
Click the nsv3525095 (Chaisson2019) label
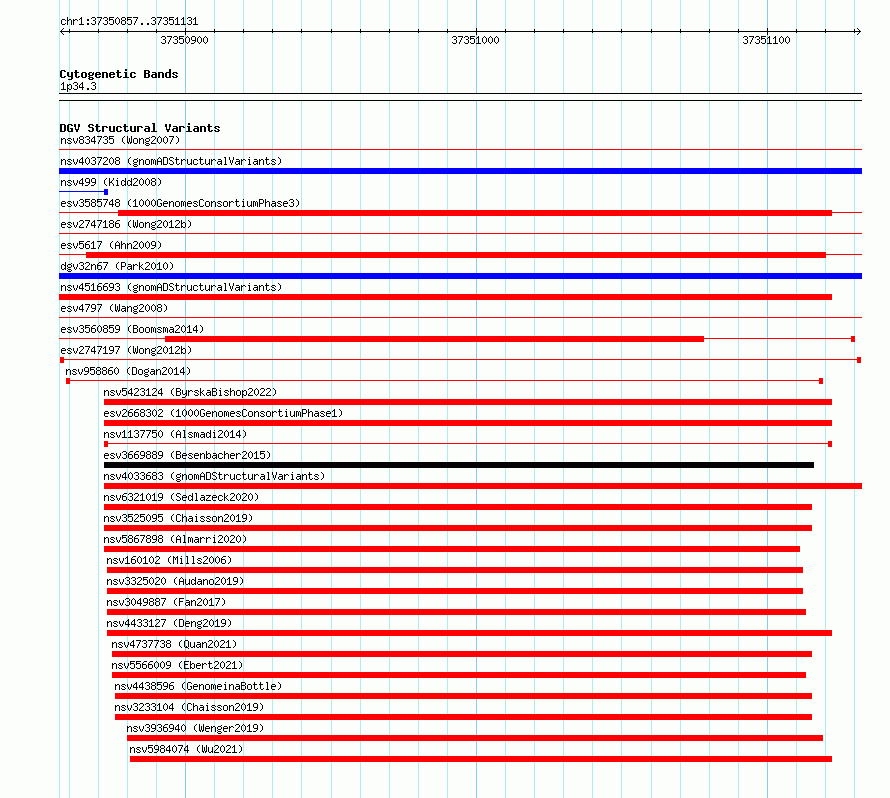click(178, 518)
